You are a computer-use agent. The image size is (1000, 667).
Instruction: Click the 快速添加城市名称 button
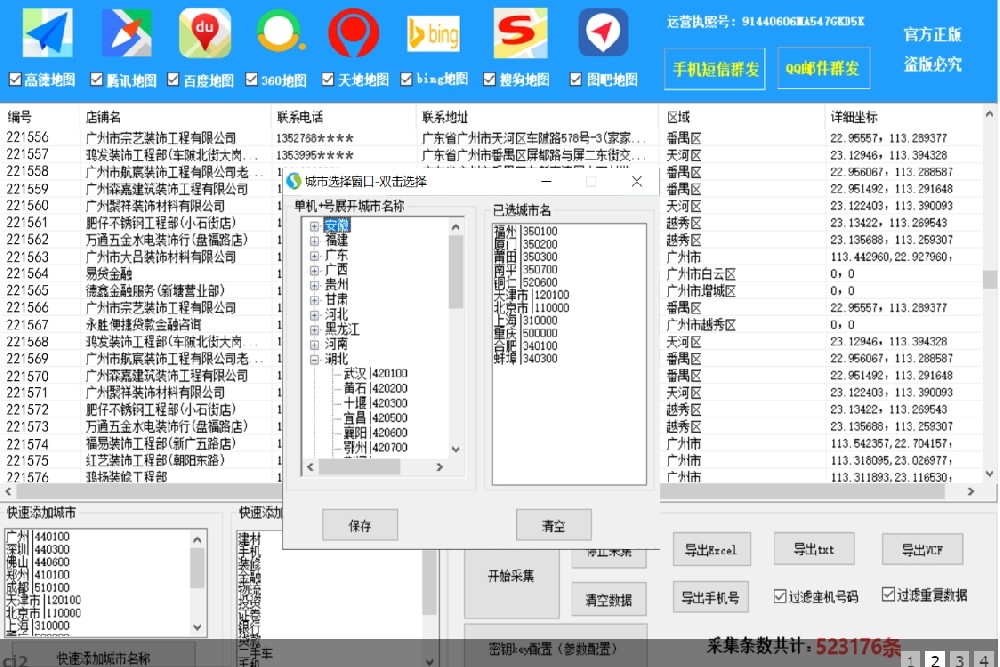click(103, 657)
